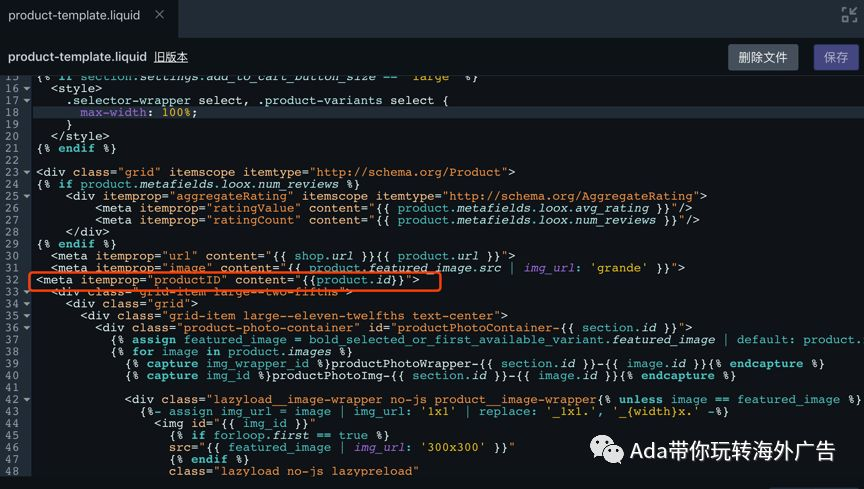Place cursor on the productID meta line
Image resolution: width=864 pixels, height=489 pixels.
pos(228,280)
